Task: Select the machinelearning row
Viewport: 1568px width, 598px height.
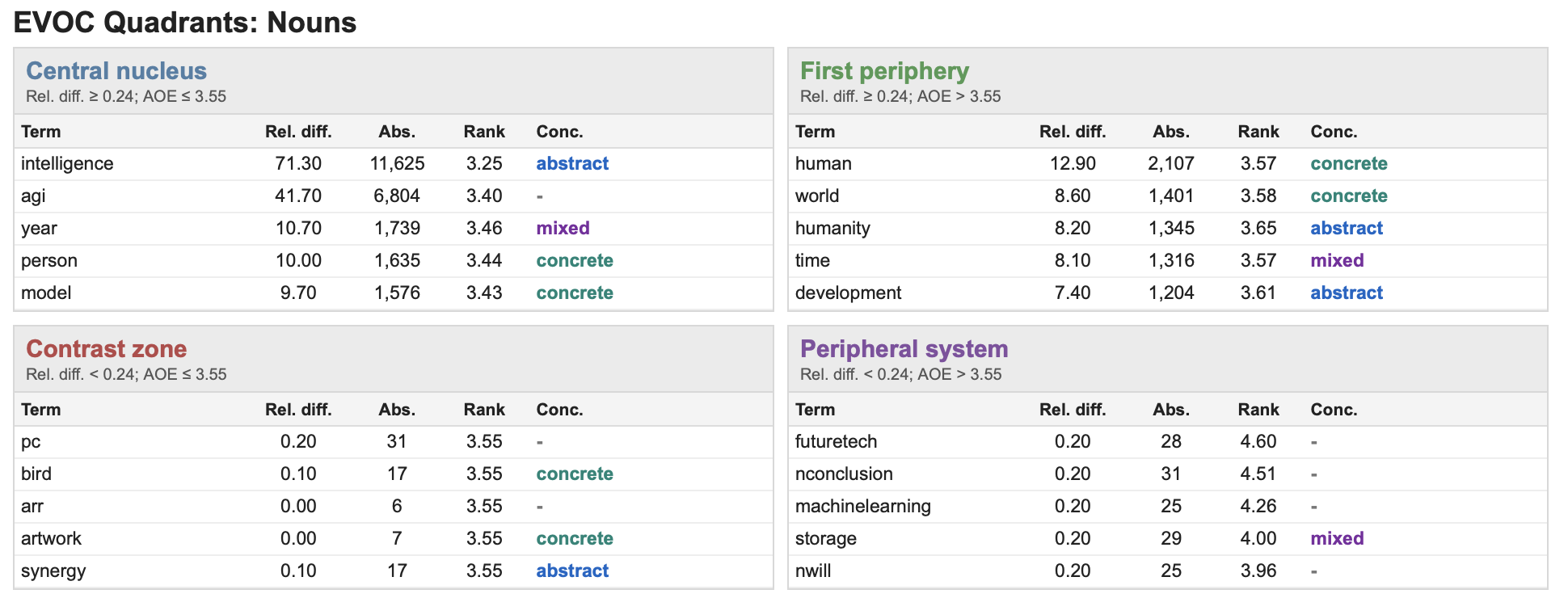Action: point(1168,506)
